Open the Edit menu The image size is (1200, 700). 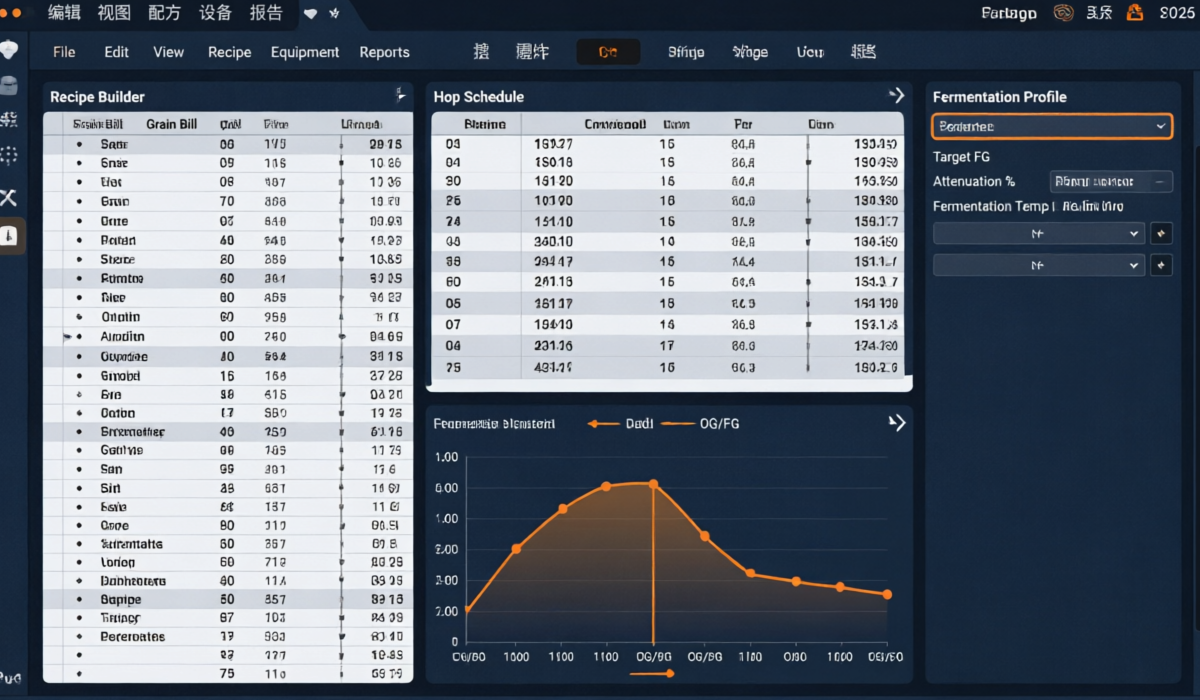(117, 52)
